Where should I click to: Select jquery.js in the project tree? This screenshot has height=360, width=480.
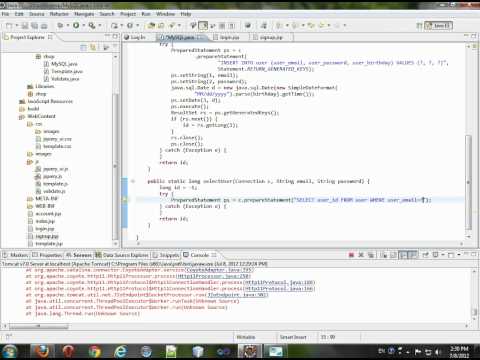tap(49, 176)
